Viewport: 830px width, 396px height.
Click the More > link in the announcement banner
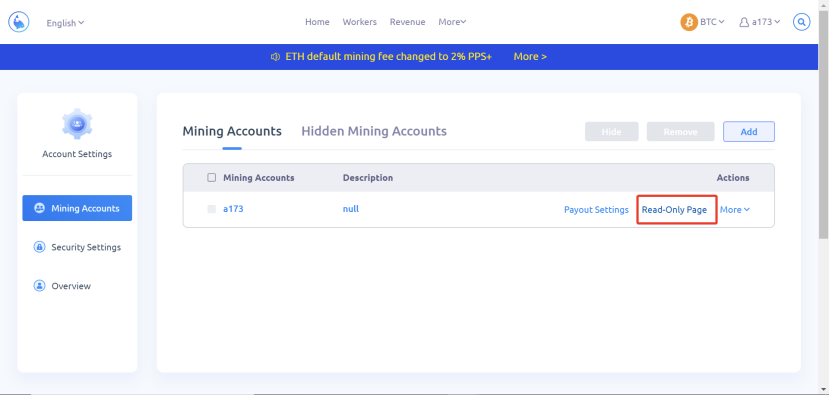click(x=530, y=57)
